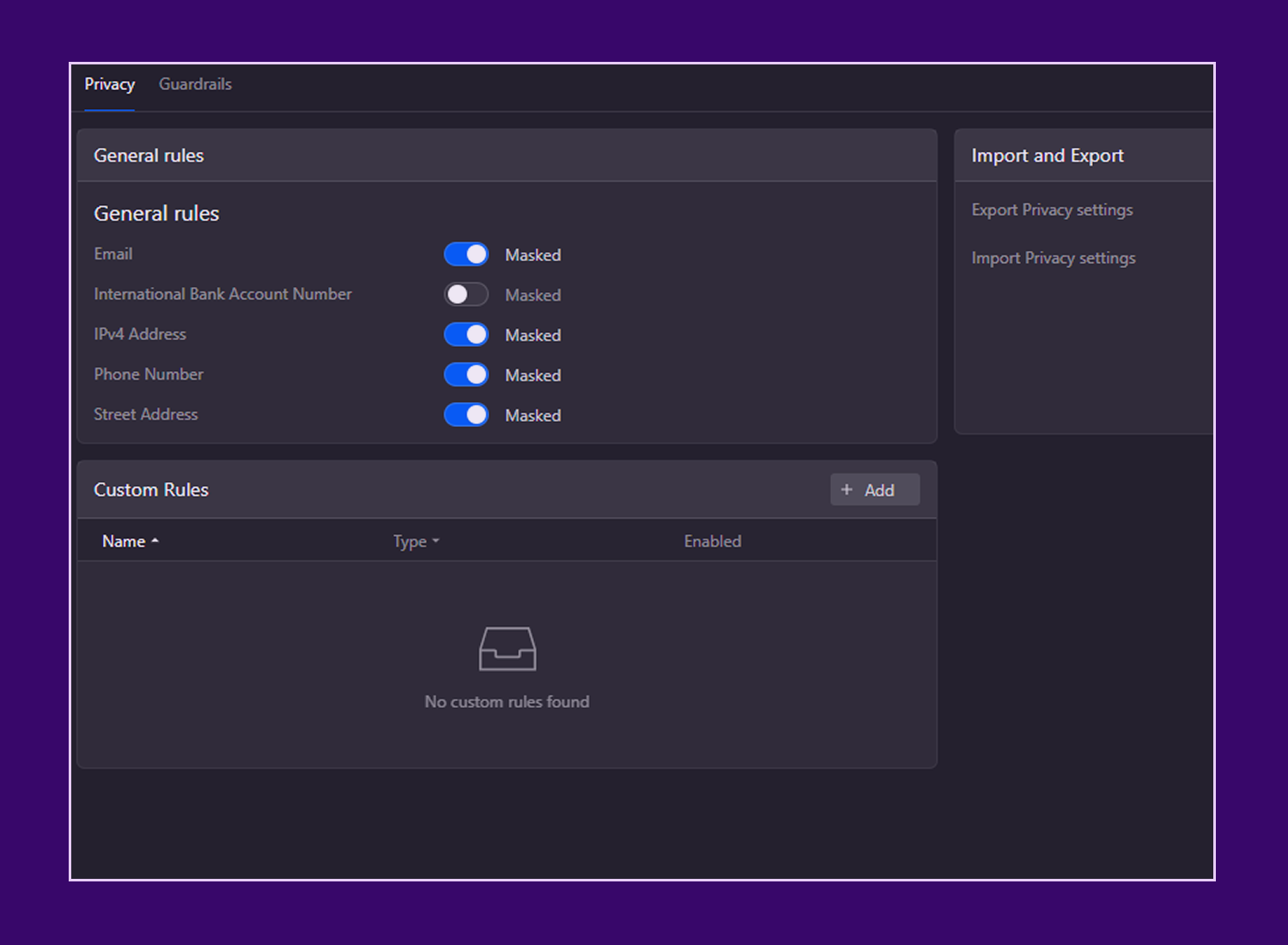
Task: Click the General rules panel header
Action: point(149,155)
